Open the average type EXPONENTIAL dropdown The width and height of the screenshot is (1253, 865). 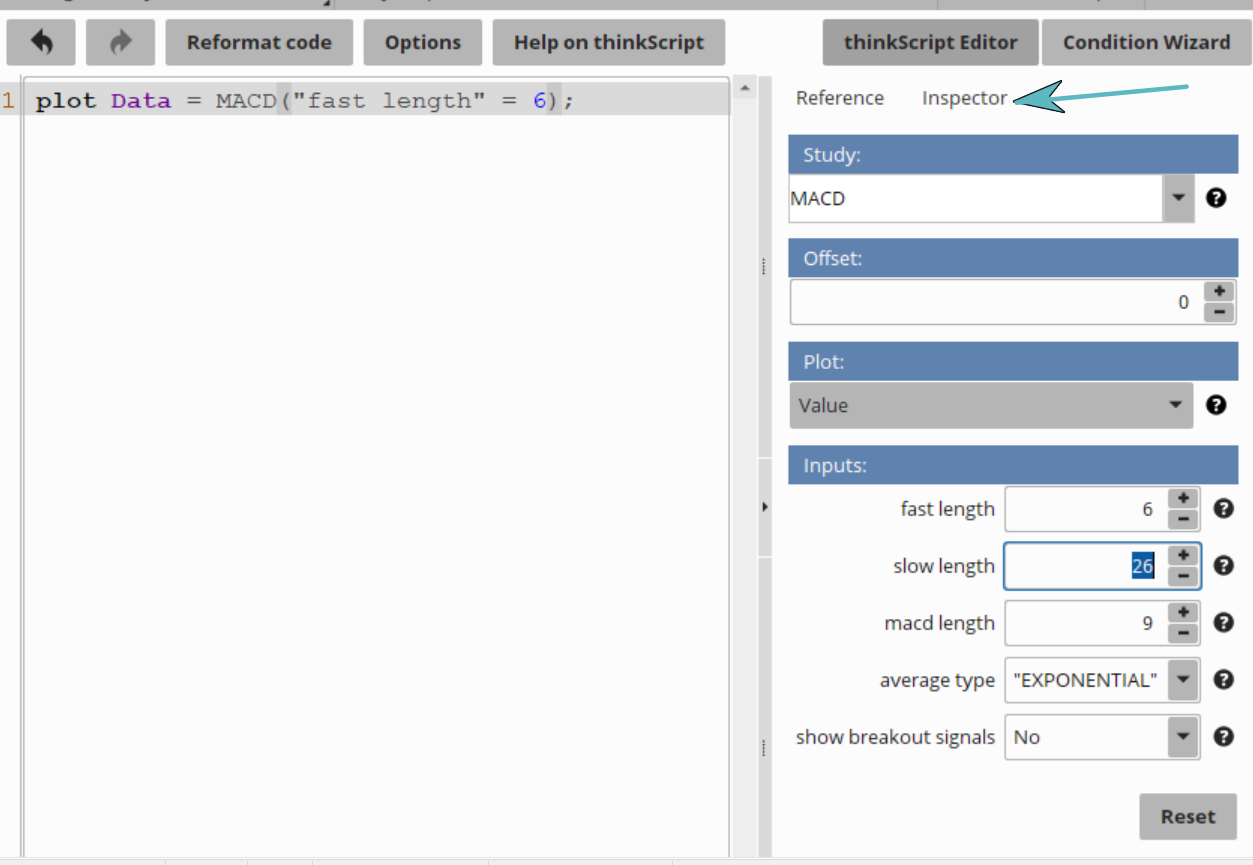(x=1183, y=680)
